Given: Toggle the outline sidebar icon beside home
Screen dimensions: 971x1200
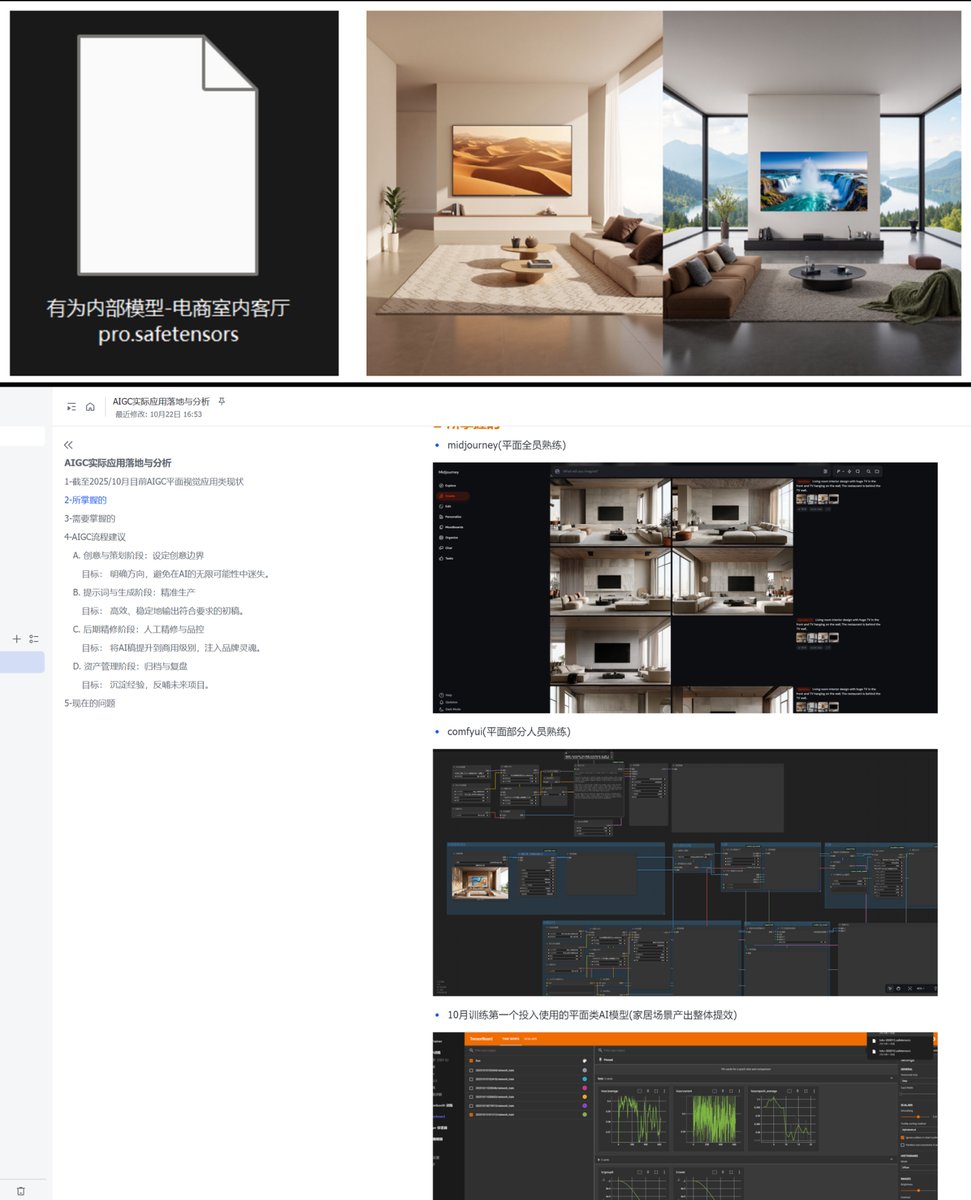Looking at the screenshot, I should coord(72,407).
